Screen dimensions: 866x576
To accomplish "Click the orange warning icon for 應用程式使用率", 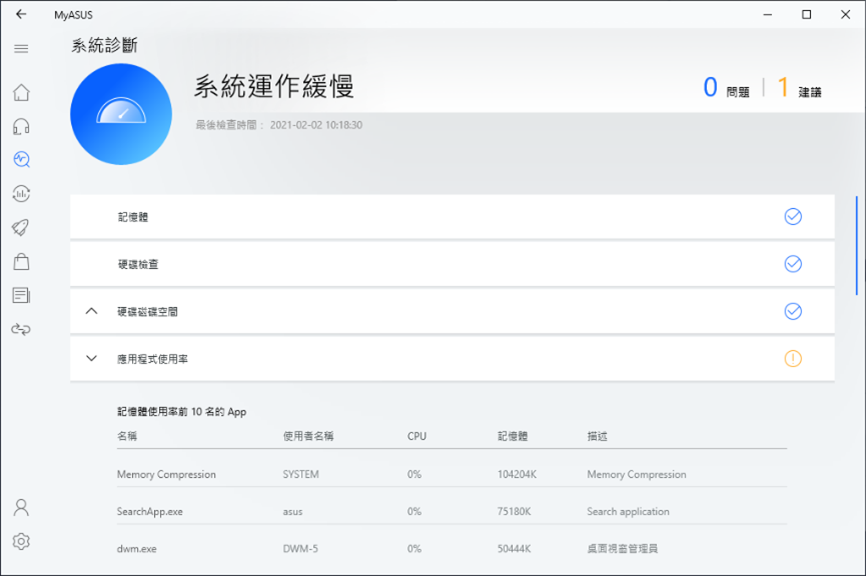I will [x=793, y=358].
